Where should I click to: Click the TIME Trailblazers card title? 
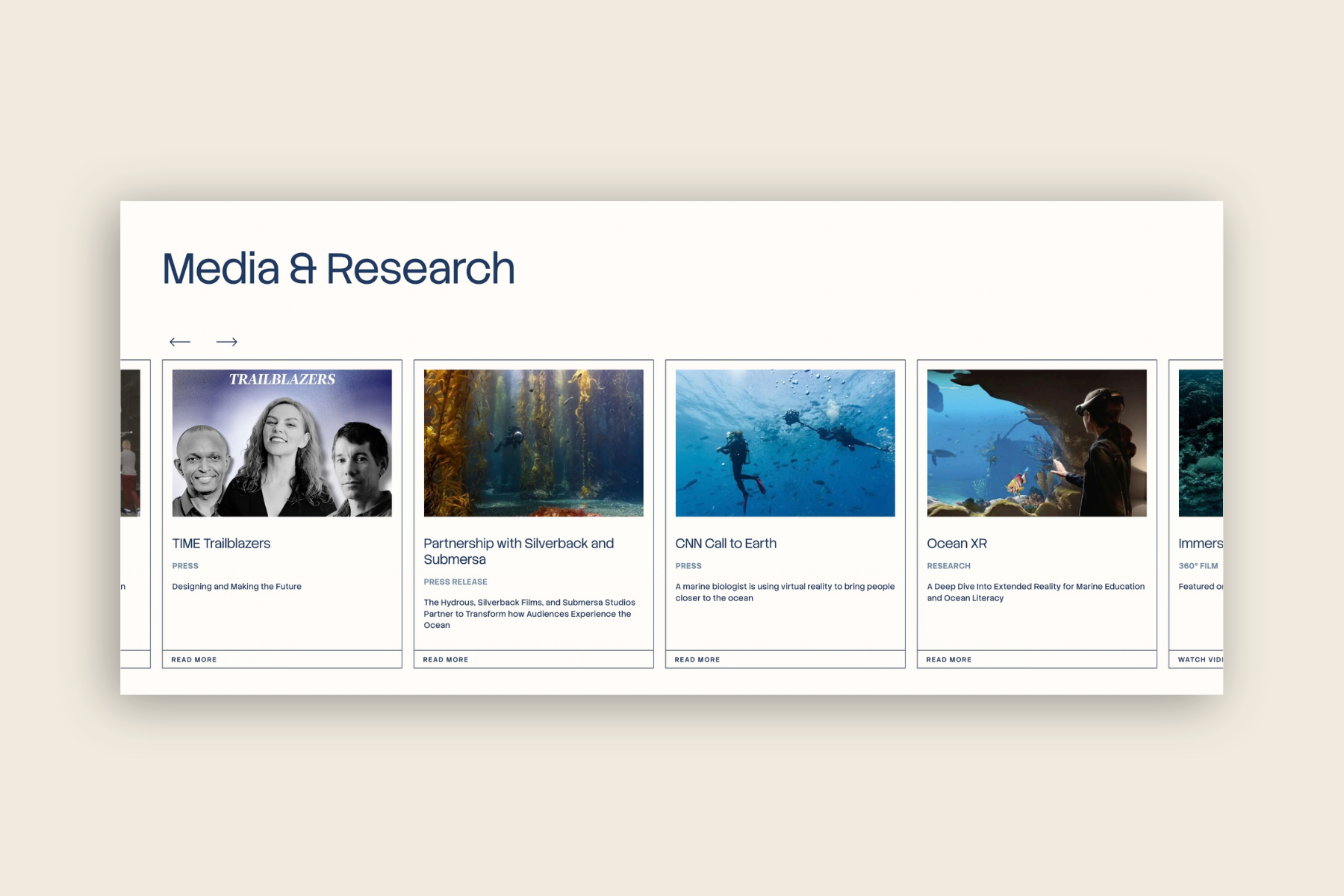point(221,544)
